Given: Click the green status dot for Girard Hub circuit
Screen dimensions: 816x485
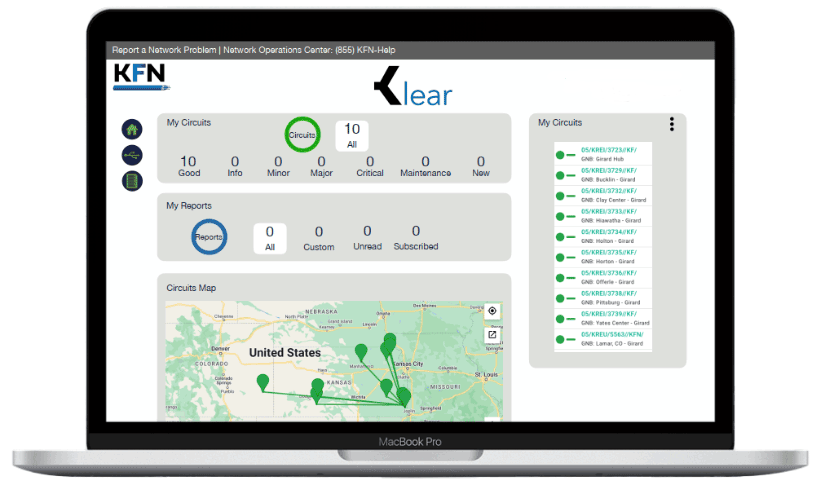Looking at the screenshot, I should [x=560, y=155].
